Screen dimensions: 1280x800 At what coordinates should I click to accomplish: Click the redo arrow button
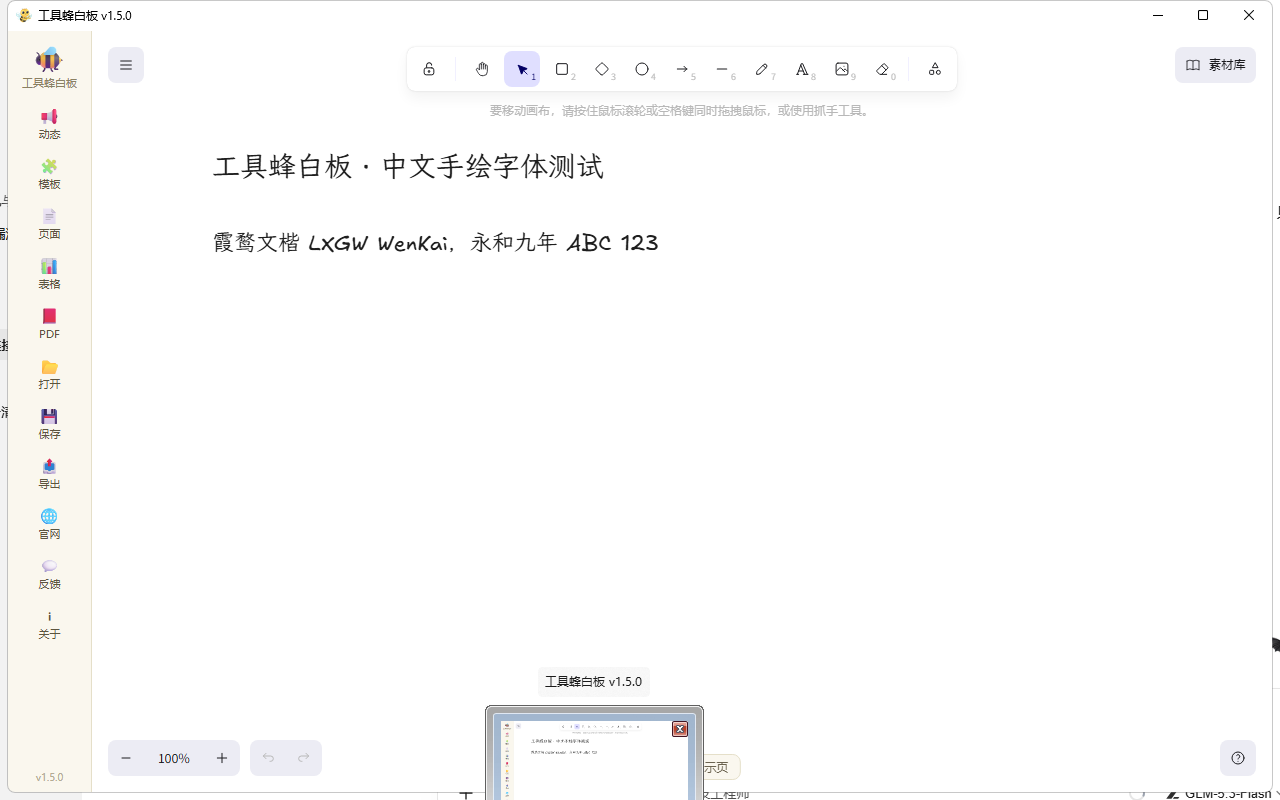pos(304,758)
